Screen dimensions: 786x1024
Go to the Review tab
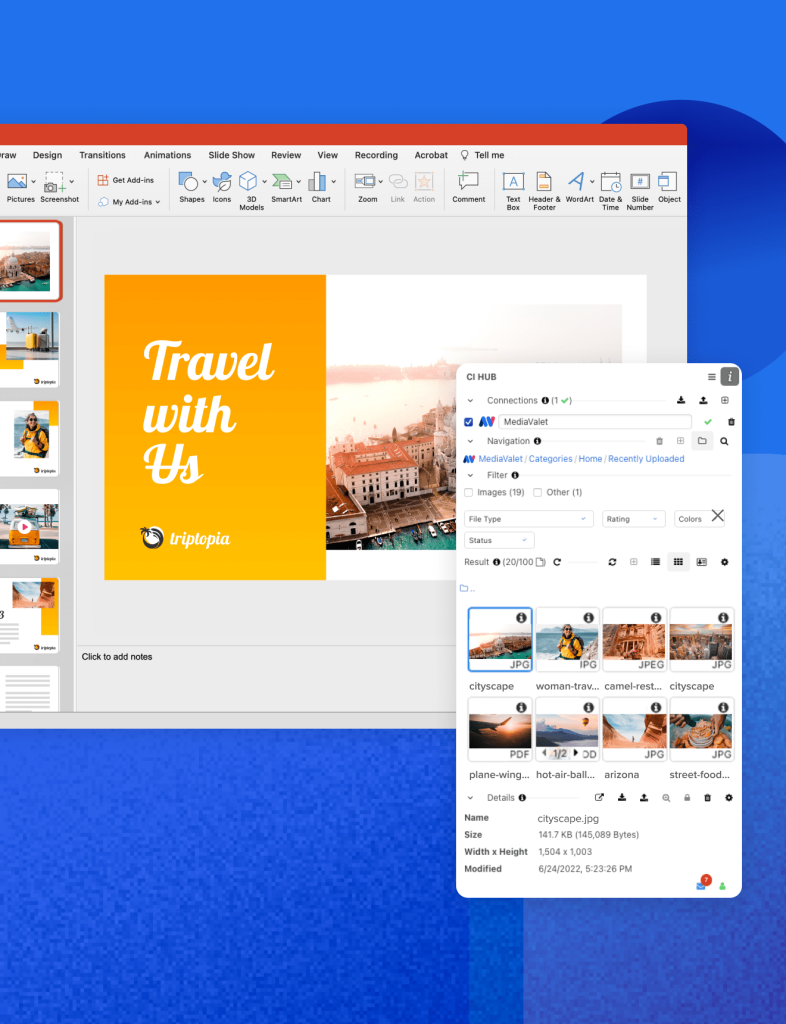click(286, 155)
